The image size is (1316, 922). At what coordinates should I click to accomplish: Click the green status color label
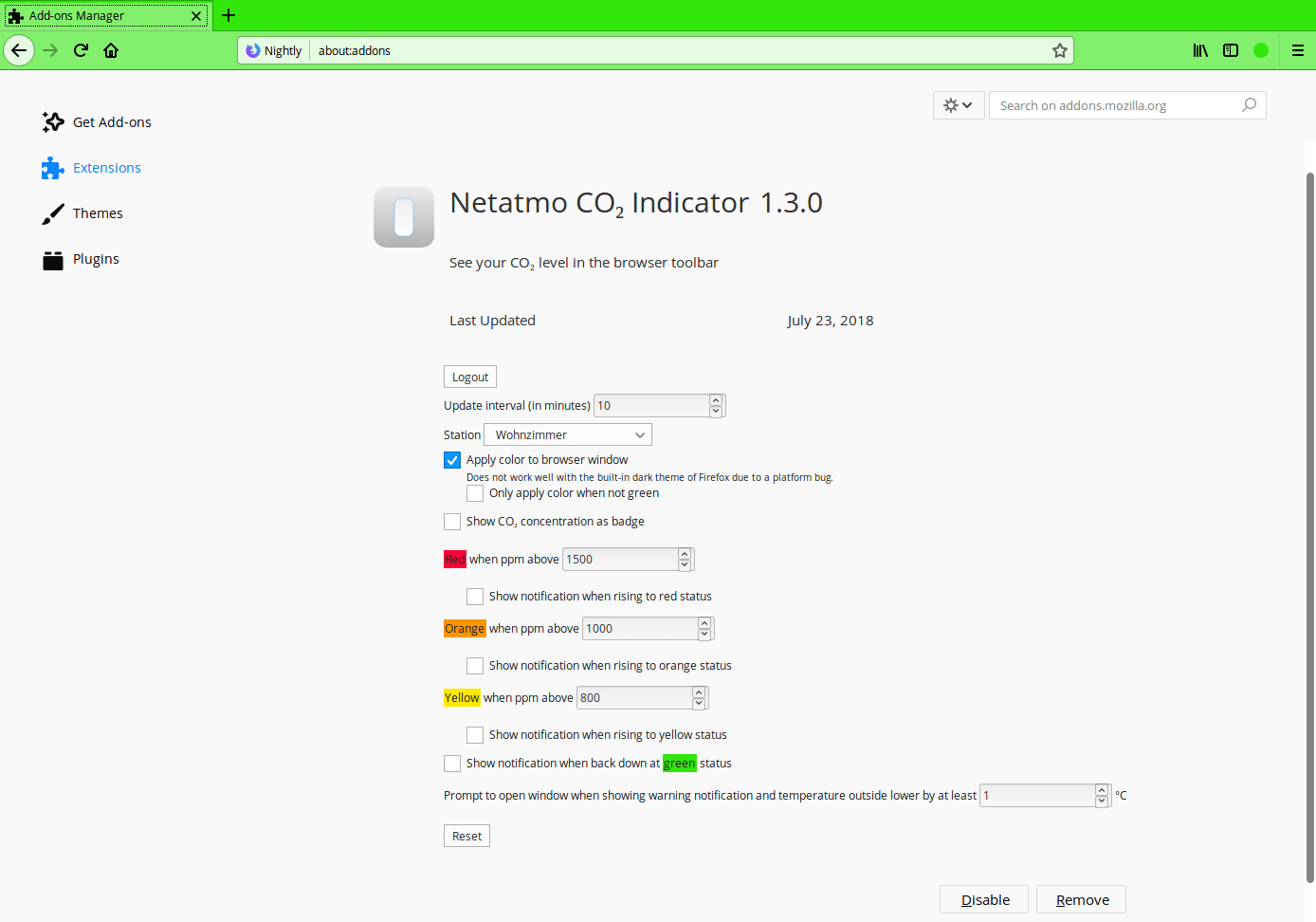point(680,764)
